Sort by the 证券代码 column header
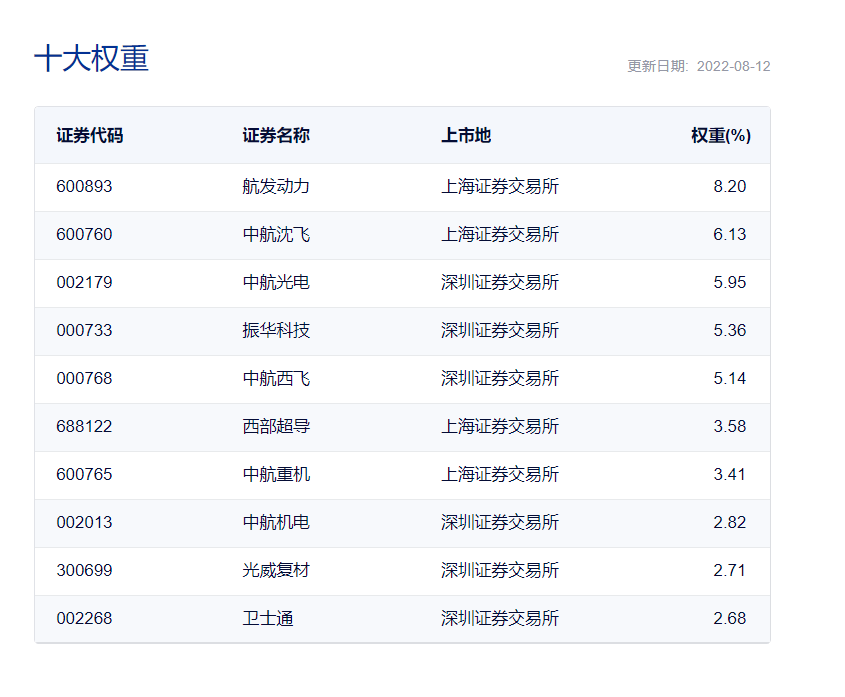 point(90,135)
